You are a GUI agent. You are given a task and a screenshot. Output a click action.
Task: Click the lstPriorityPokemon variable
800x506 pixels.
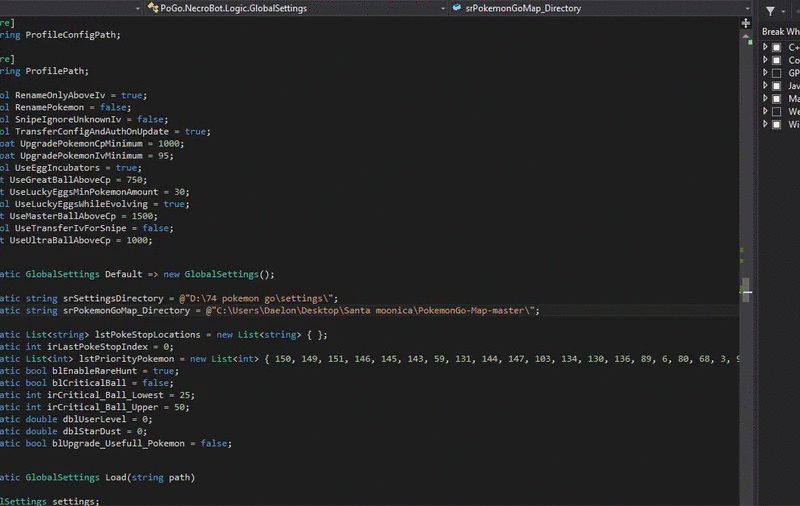coord(127,359)
